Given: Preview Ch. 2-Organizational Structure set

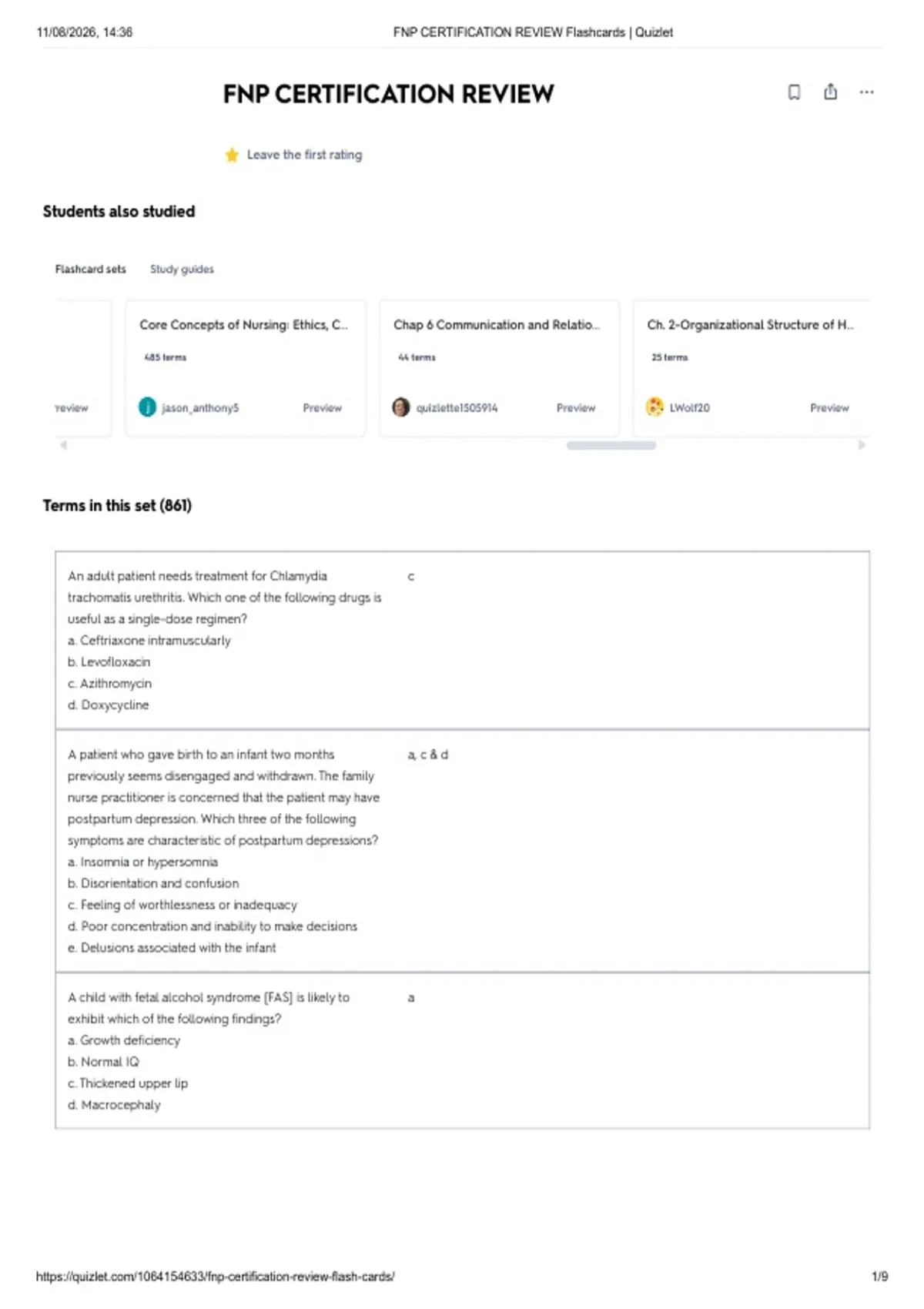Looking at the screenshot, I should pyautogui.click(x=829, y=408).
